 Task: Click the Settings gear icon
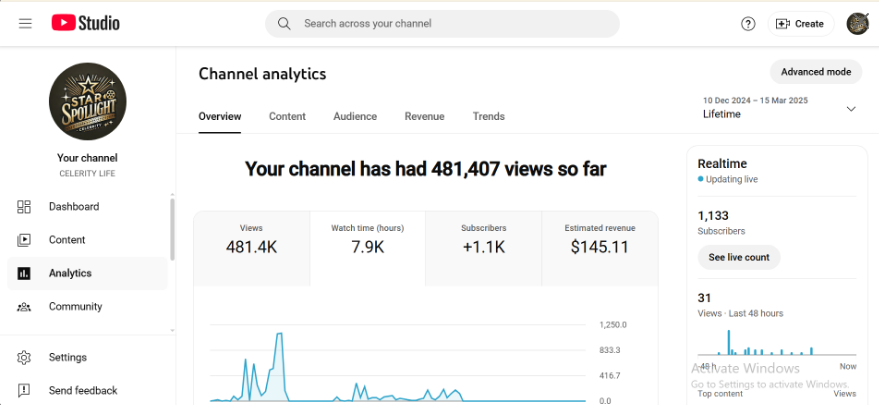(24, 357)
